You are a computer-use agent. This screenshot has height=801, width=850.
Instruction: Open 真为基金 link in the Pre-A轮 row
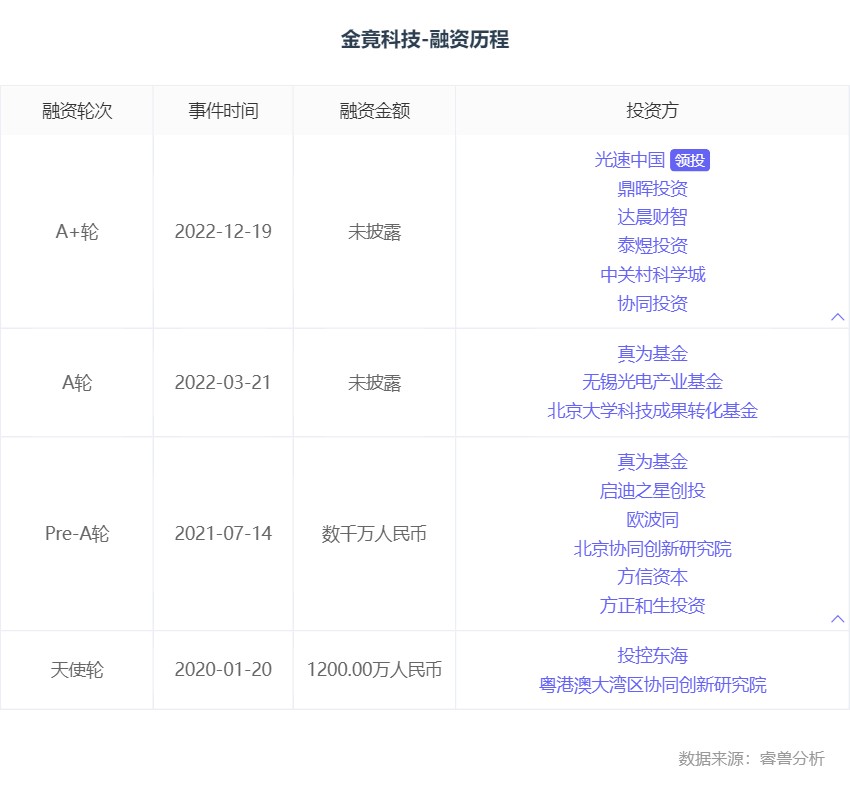pyautogui.click(x=652, y=462)
